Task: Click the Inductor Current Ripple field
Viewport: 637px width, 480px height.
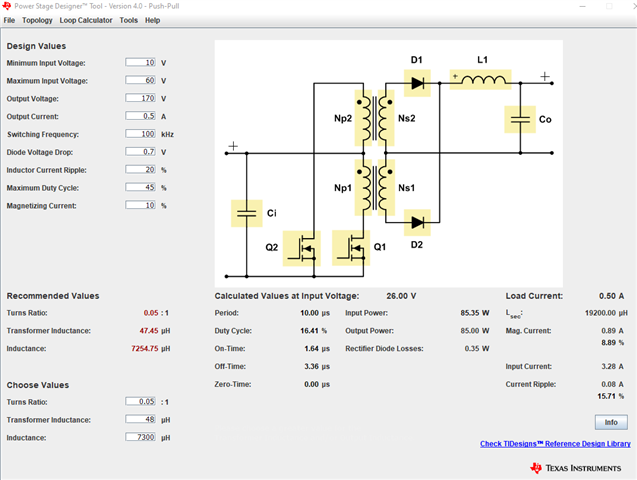Action: coord(141,170)
